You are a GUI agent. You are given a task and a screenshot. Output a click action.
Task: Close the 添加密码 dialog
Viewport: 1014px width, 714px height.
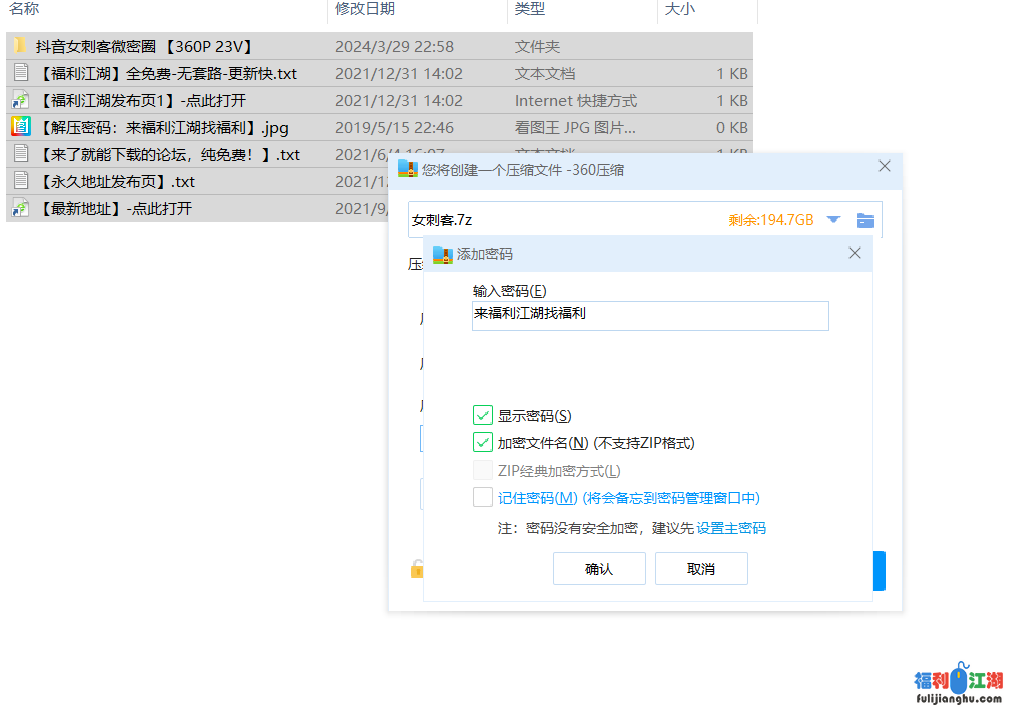(854, 254)
